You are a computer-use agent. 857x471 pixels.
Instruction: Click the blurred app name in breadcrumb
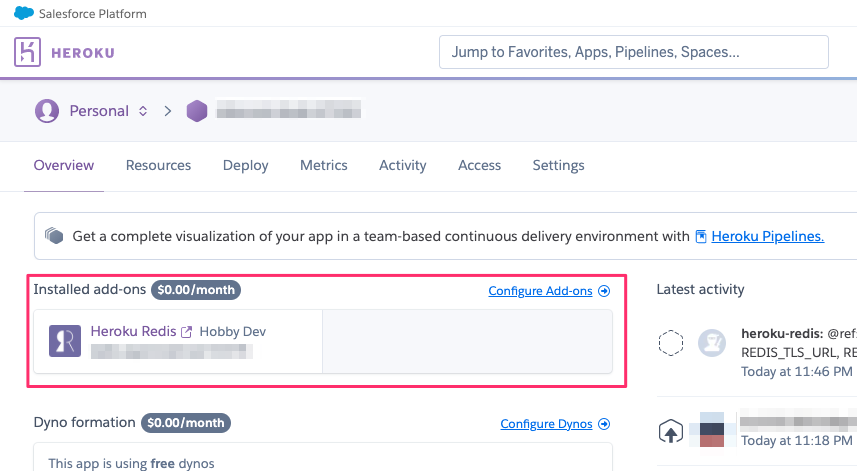(289, 109)
